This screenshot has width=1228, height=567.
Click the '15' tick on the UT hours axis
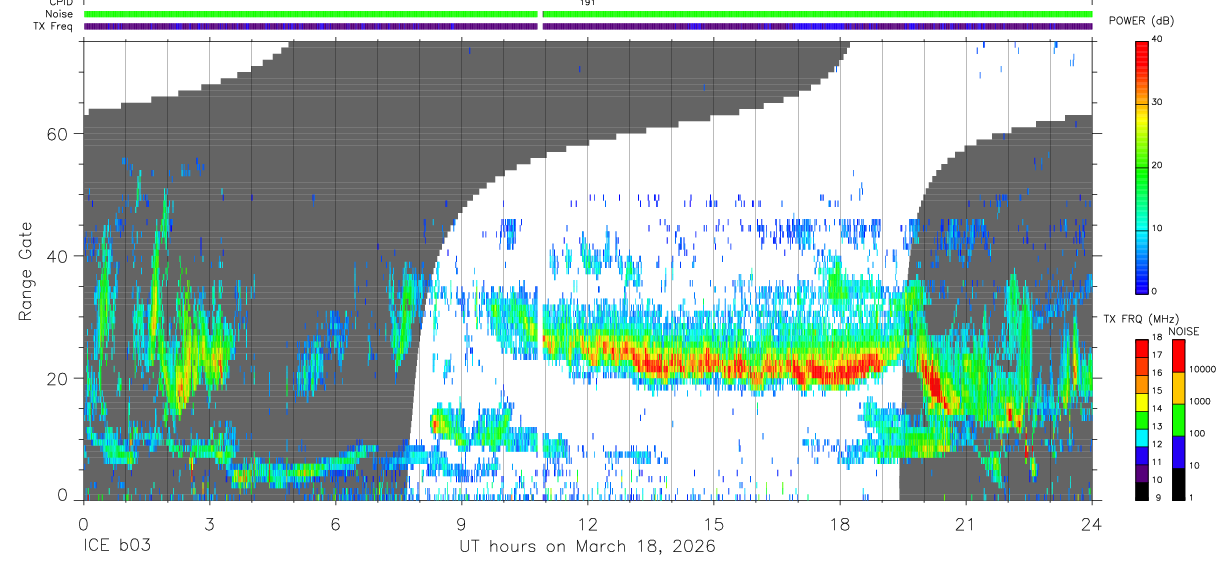pyautogui.click(x=714, y=524)
